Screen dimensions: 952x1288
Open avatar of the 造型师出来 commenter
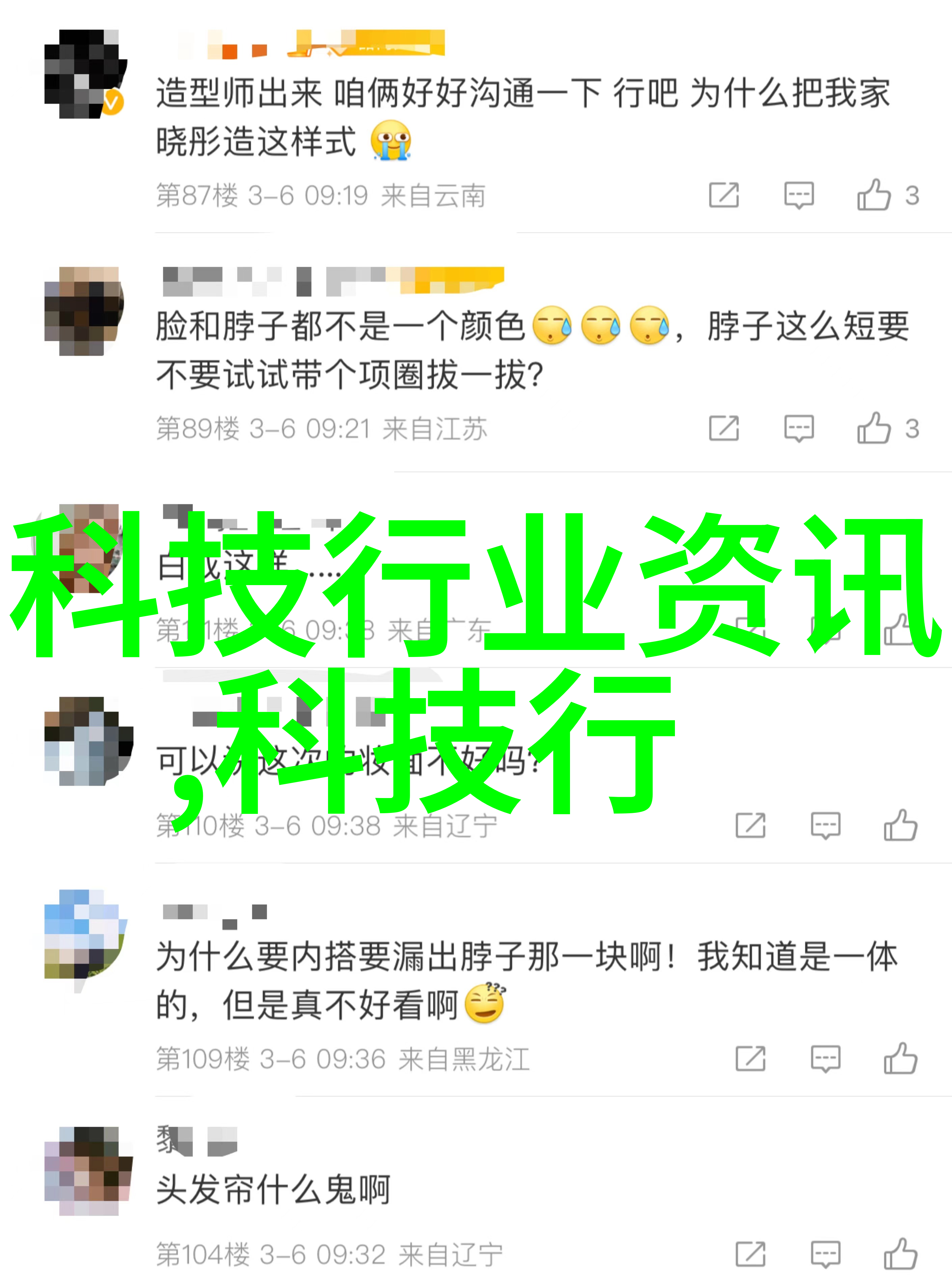coord(85,74)
